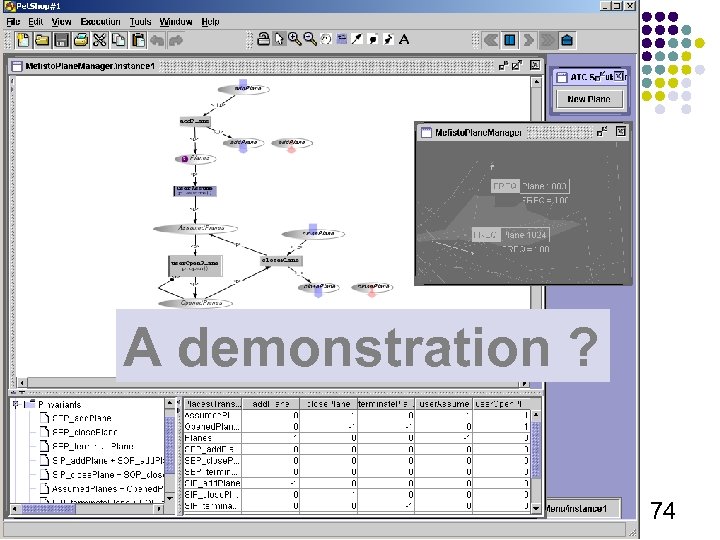Select the text label 'A' tool

point(404,39)
